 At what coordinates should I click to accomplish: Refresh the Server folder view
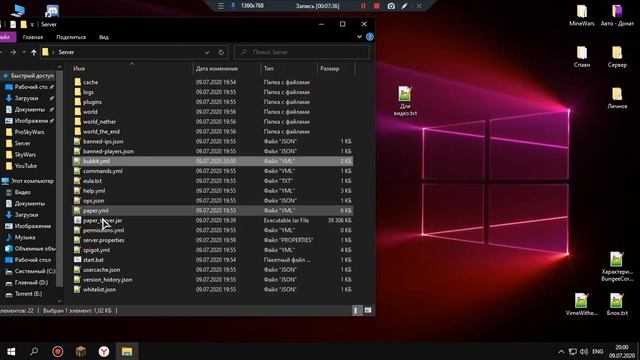click(221, 52)
